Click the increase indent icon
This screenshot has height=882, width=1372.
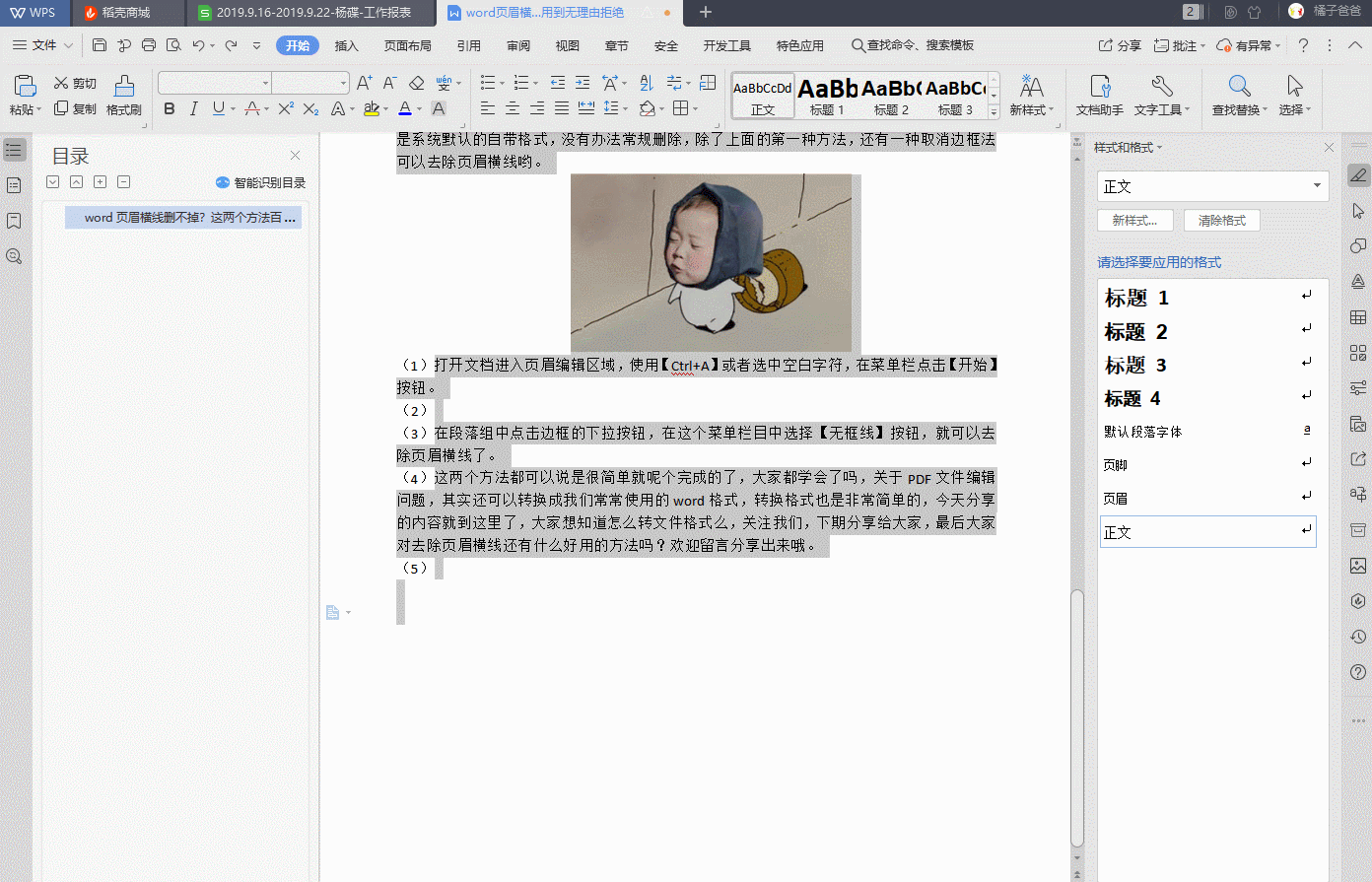click(x=583, y=83)
